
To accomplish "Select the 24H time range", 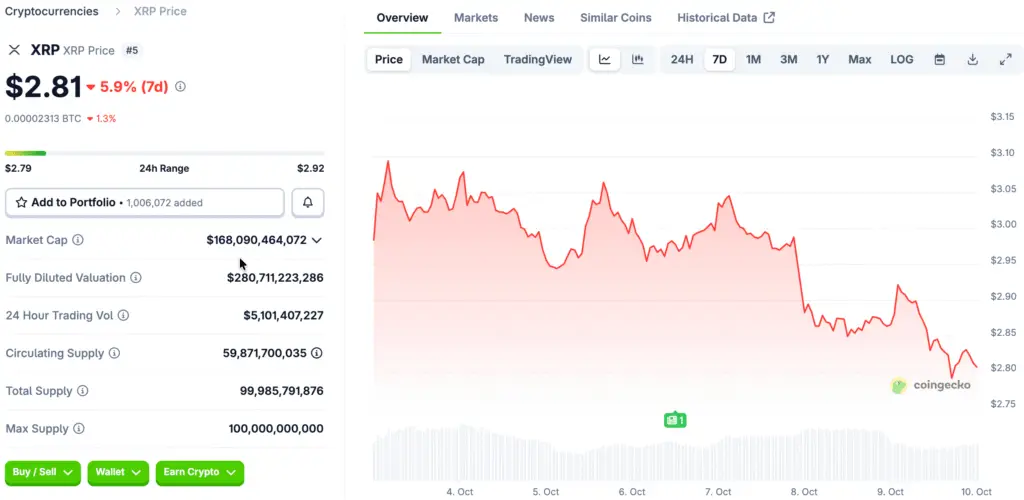I will [x=682, y=60].
